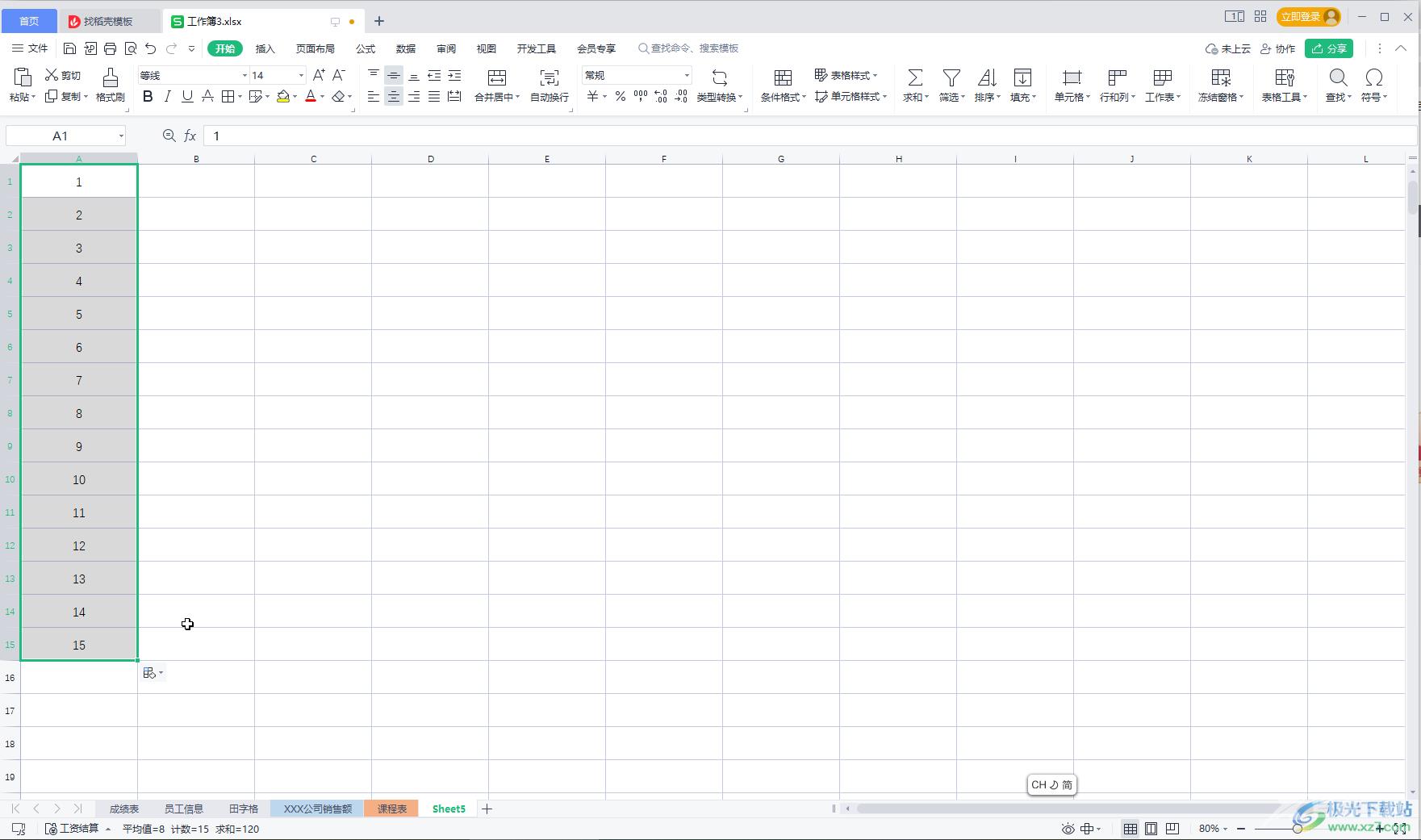The height and width of the screenshot is (840, 1421).
Task: Toggle middle vertical alignment
Action: [x=393, y=75]
